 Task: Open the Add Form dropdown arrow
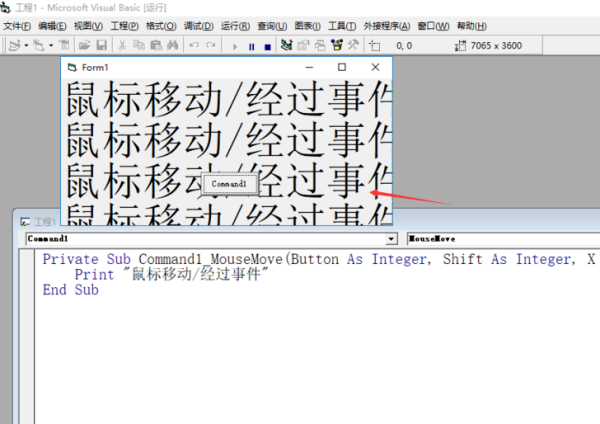(x=51, y=46)
